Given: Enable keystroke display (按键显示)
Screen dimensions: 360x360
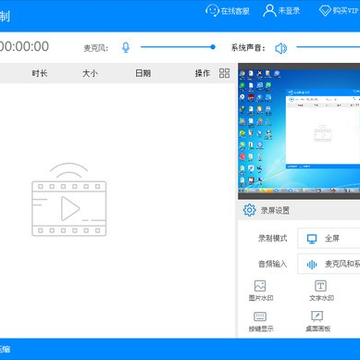Looking at the screenshot, I should click(261, 321).
